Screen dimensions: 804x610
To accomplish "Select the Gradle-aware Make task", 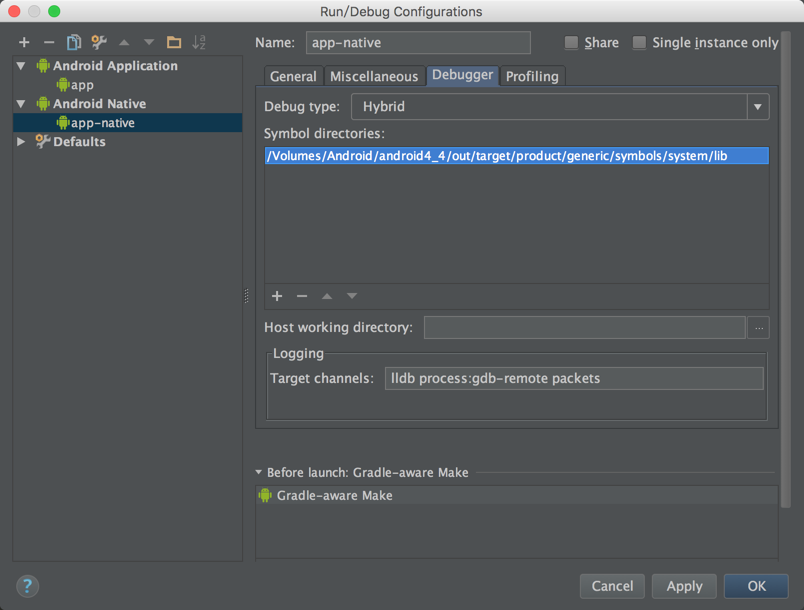I will (x=516, y=495).
